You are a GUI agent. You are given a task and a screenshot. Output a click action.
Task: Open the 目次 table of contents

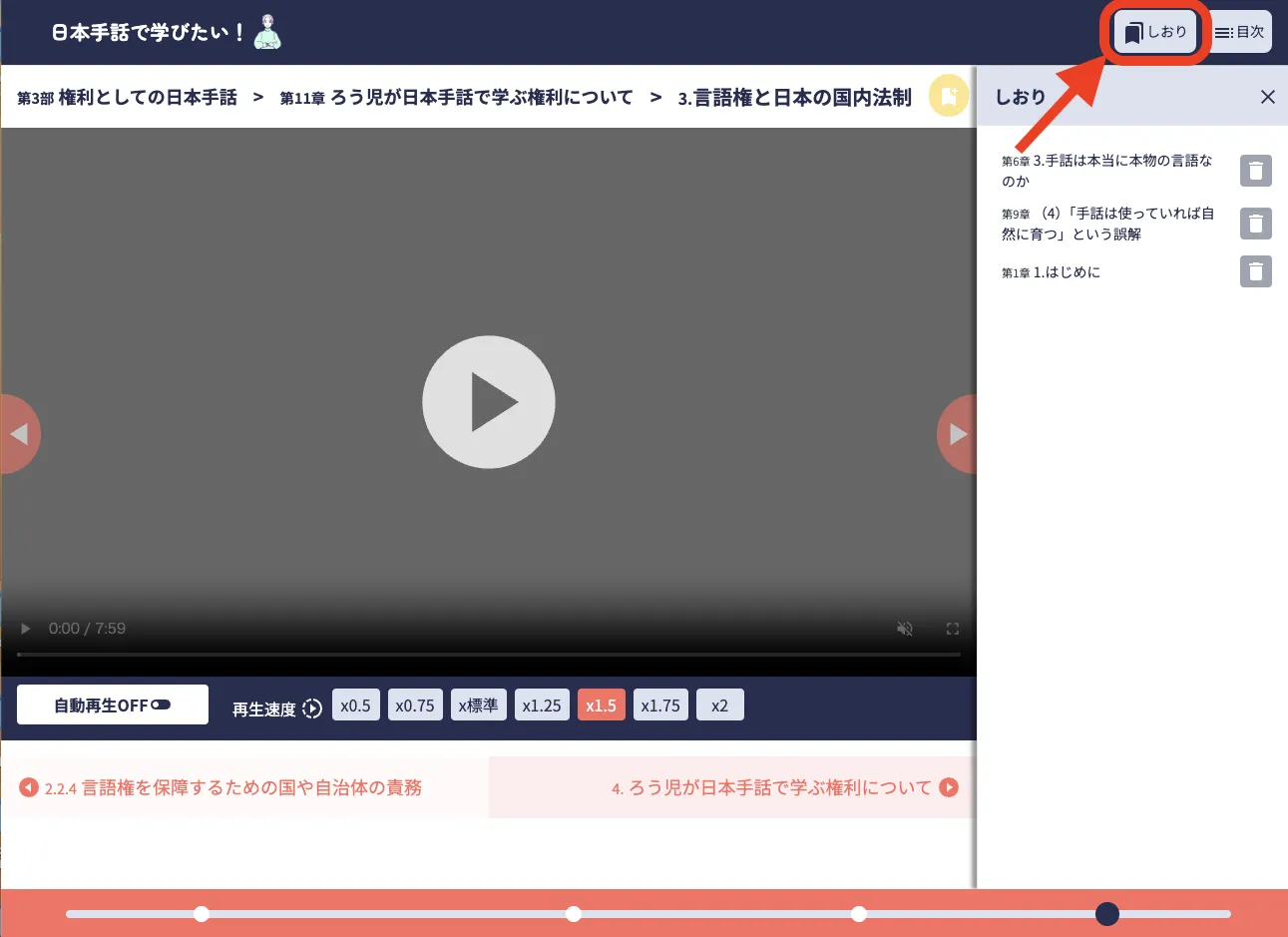pos(1240,33)
